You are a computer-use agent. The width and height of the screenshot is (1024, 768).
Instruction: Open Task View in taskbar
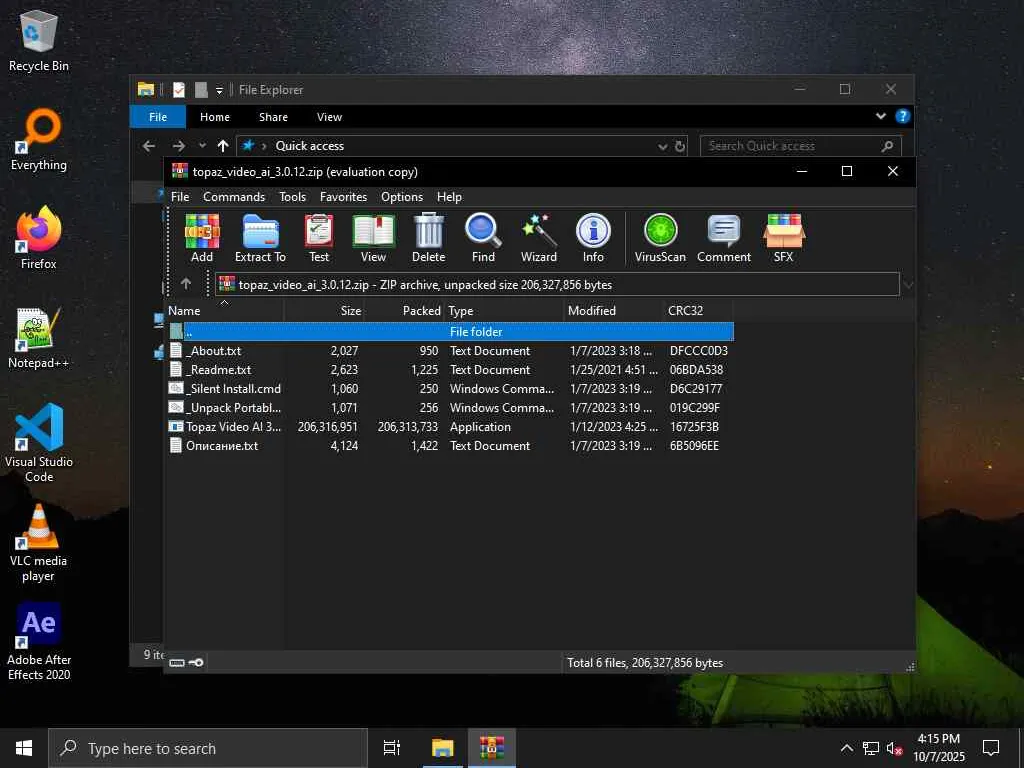[x=392, y=748]
